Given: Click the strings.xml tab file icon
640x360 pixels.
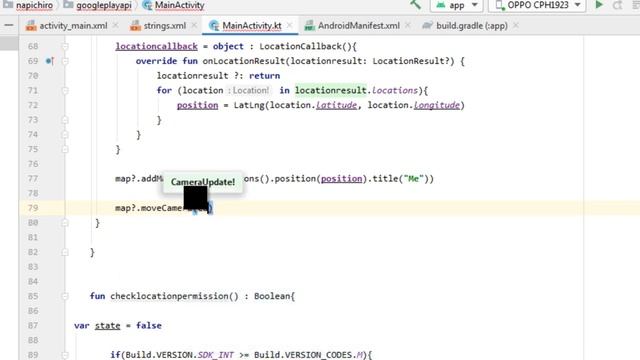Looking at the screenshot, I should tap(135, 26).
